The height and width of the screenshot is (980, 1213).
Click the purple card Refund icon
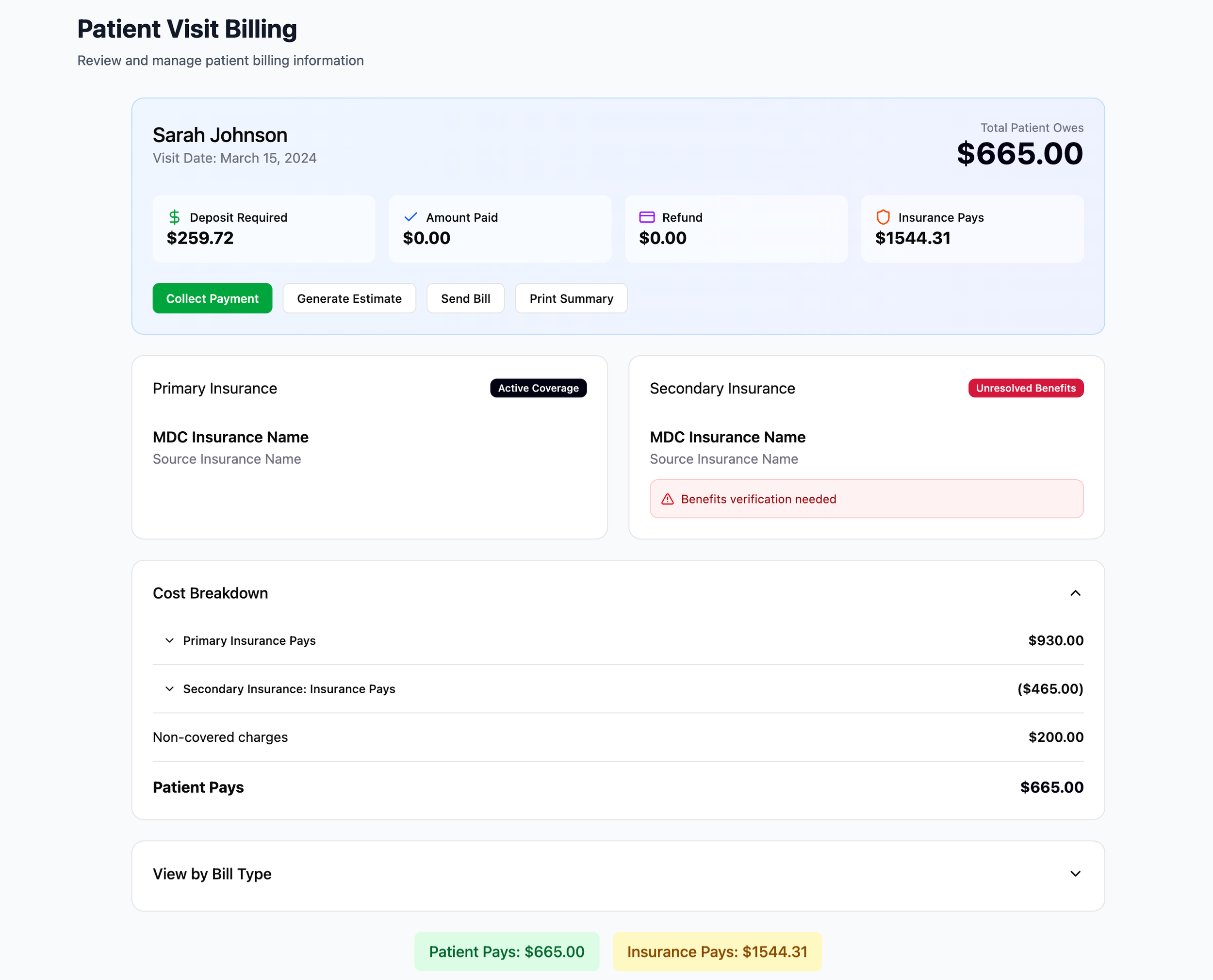click(646, 217)
